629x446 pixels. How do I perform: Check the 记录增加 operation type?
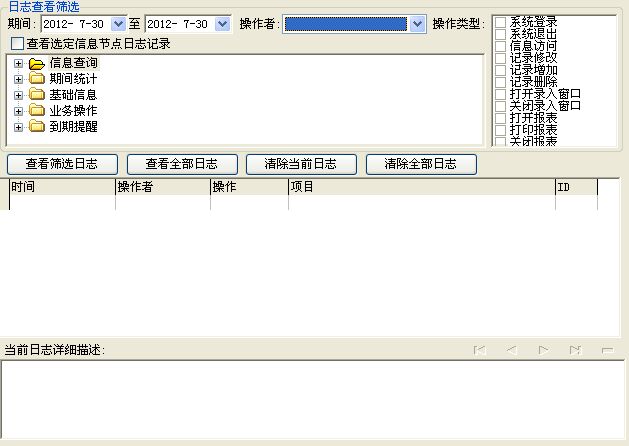click(501, 70)
